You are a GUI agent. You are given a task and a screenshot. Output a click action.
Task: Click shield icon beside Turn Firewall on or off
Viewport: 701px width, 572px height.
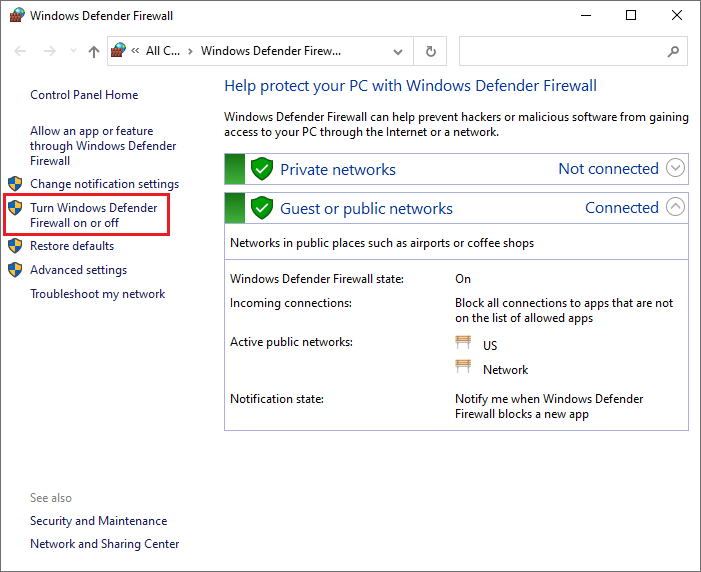click(x=15, y=208)
